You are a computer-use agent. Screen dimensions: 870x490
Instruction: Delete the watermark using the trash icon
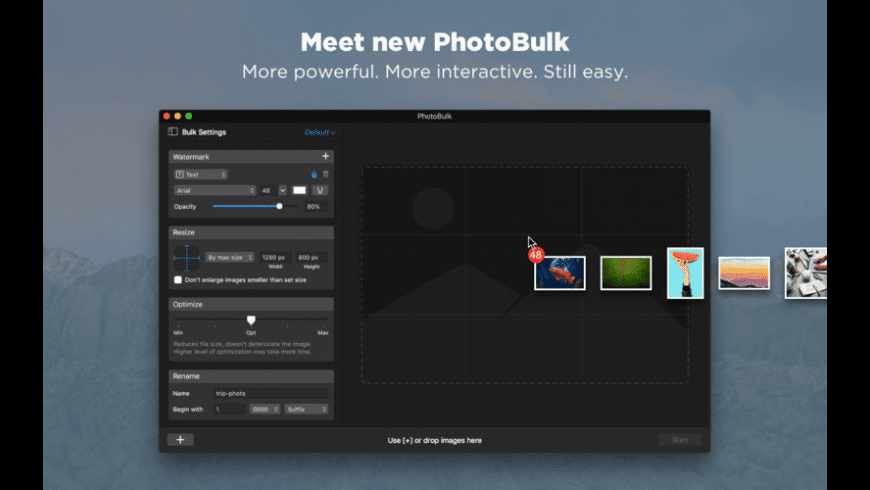tap(326, 174)
